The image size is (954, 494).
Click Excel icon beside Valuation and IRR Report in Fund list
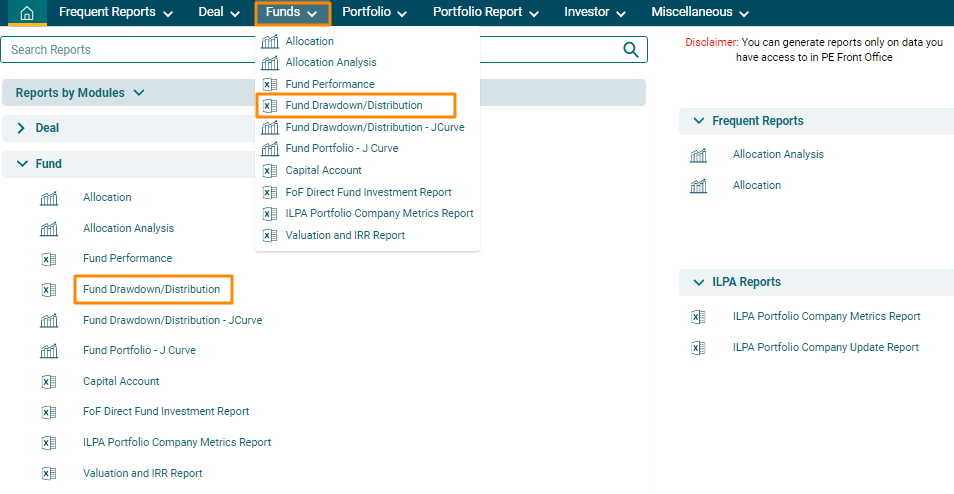point(49,474)
